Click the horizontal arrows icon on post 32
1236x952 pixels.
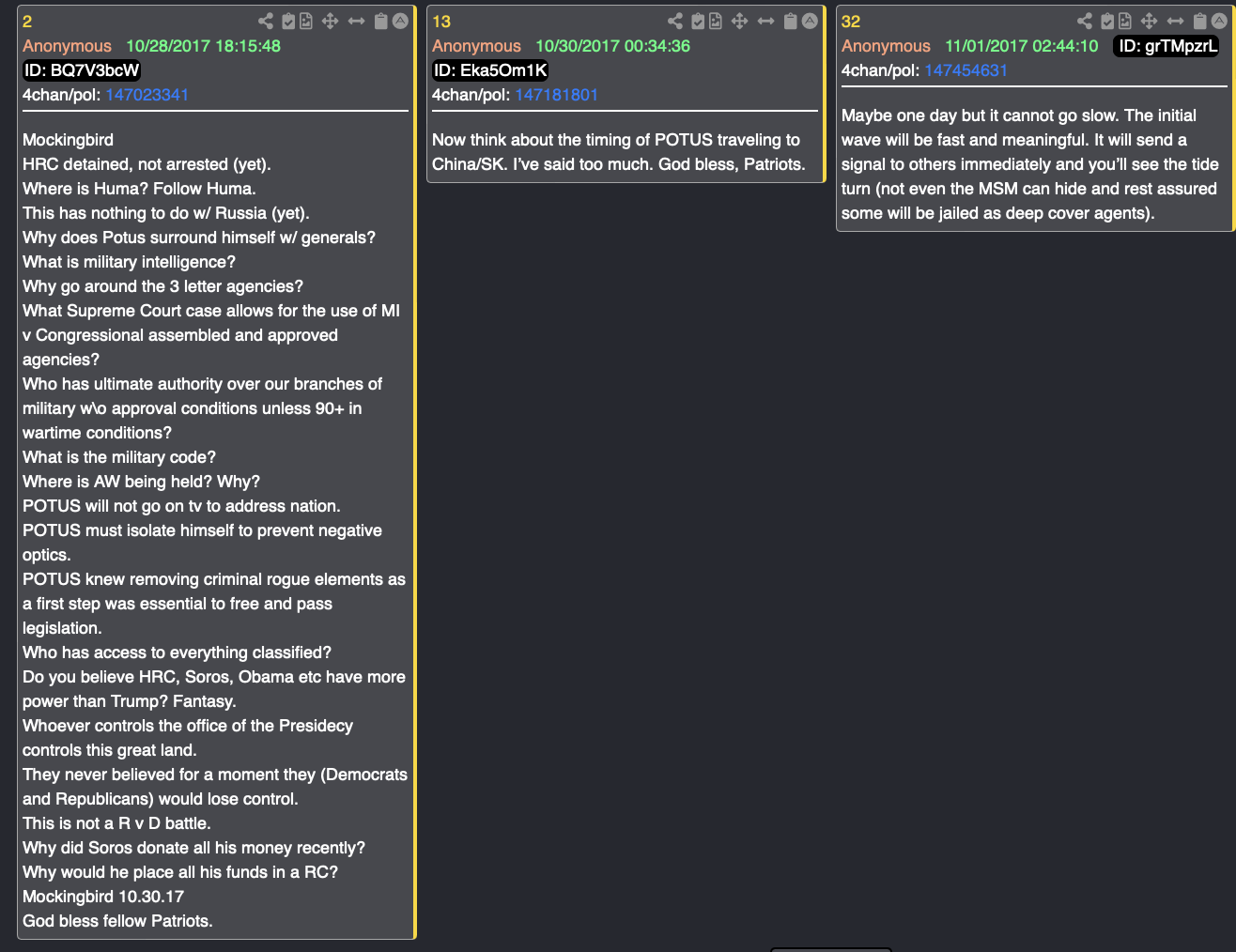pos(1175,21)
